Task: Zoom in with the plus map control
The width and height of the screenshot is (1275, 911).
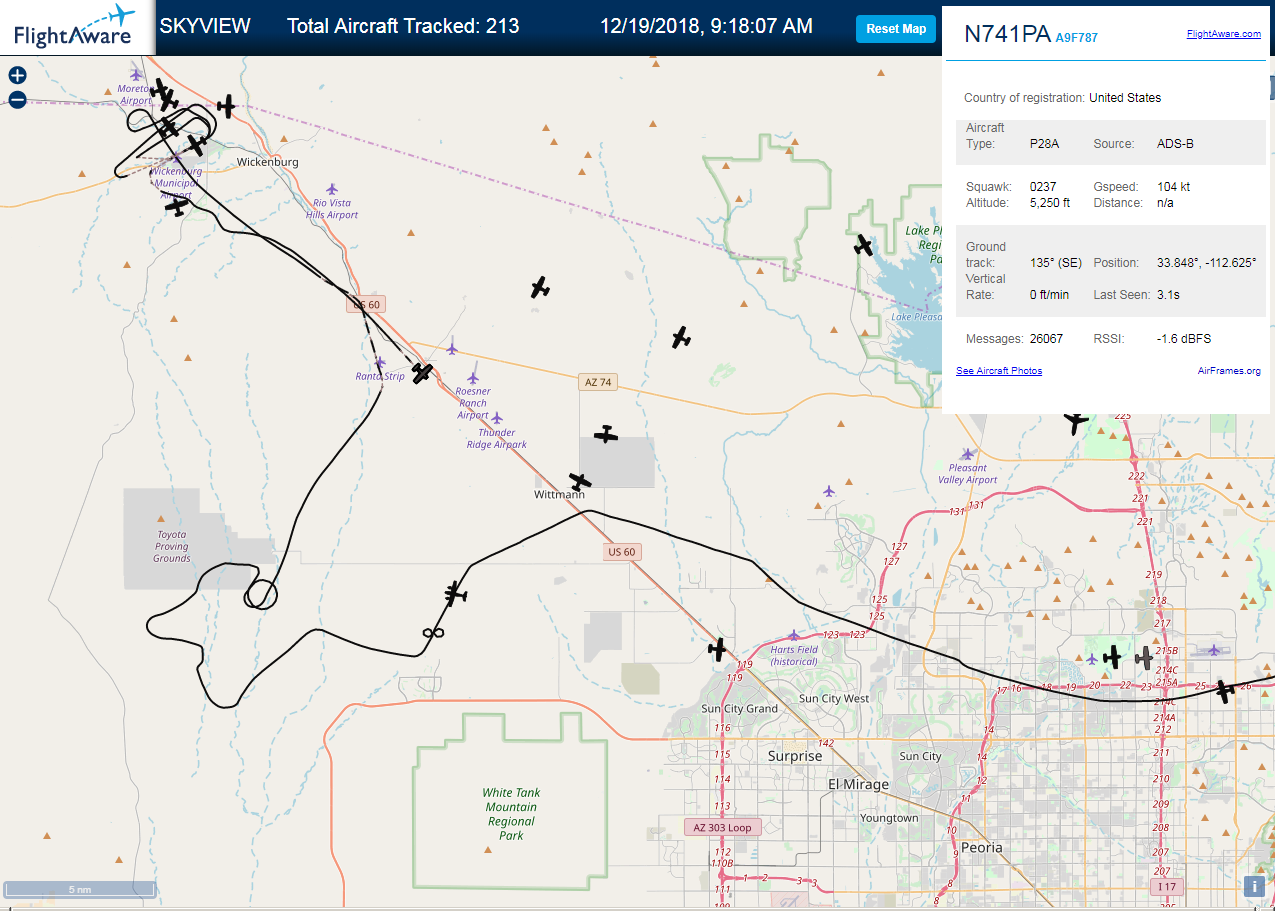Action: pyautogui.click(x=17, y=75)
